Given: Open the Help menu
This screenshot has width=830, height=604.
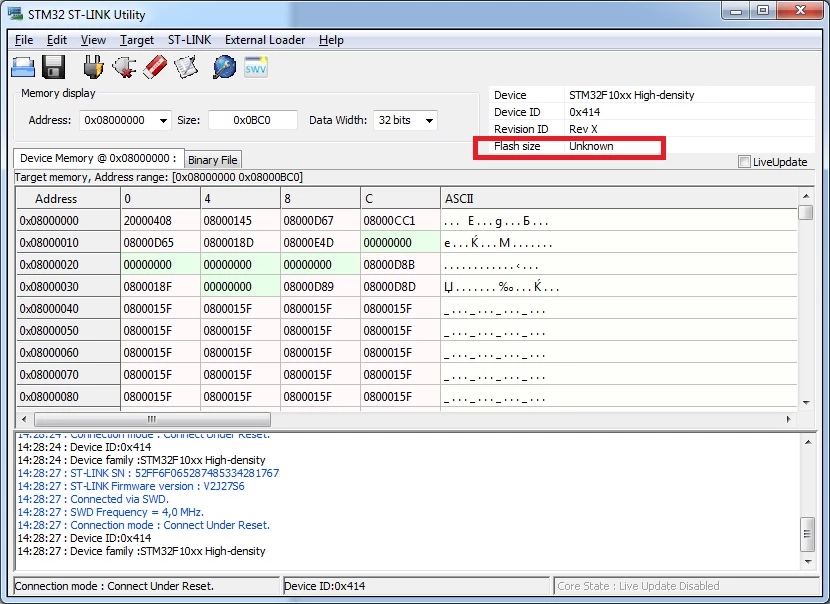Looking at the screenshot, I should point(331,40).
